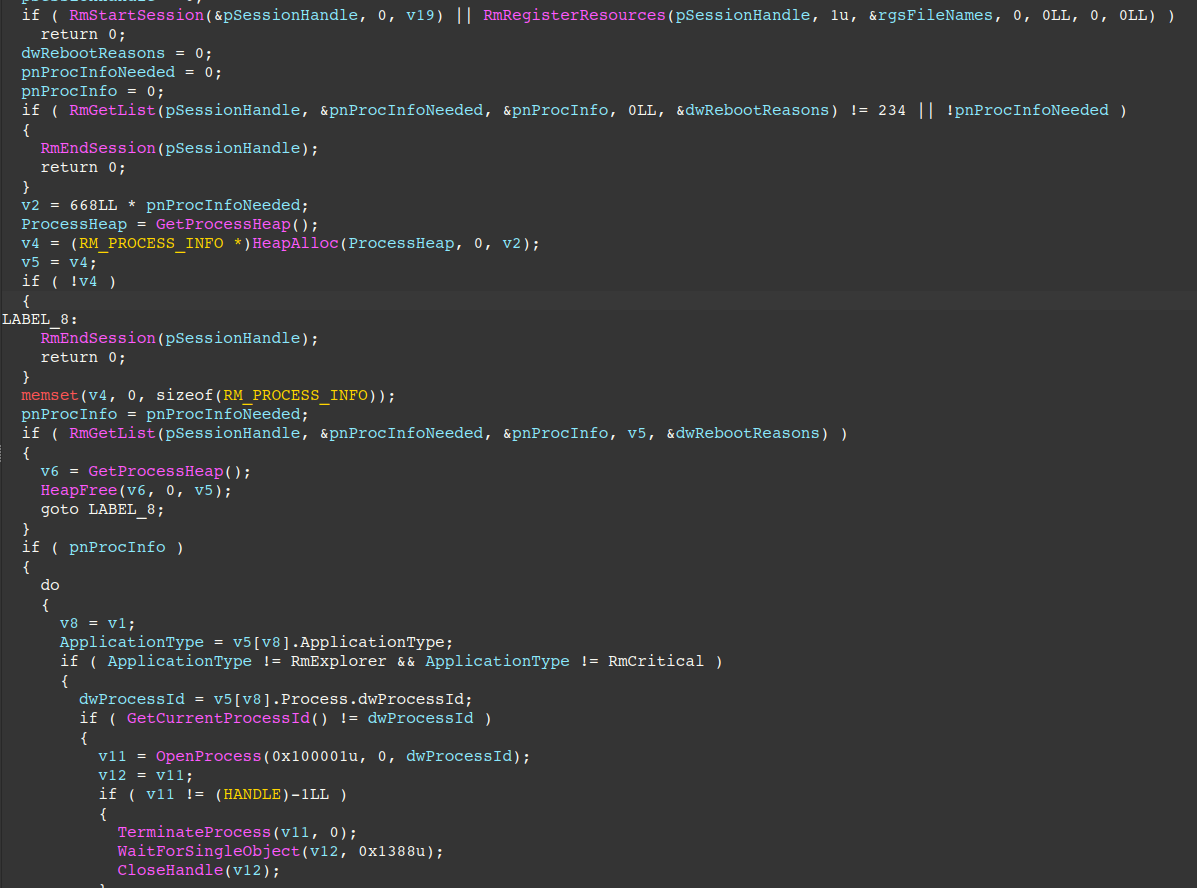
Task: Click v12 in the 'v12 = v11;' line
Action: tap(112, 776)
